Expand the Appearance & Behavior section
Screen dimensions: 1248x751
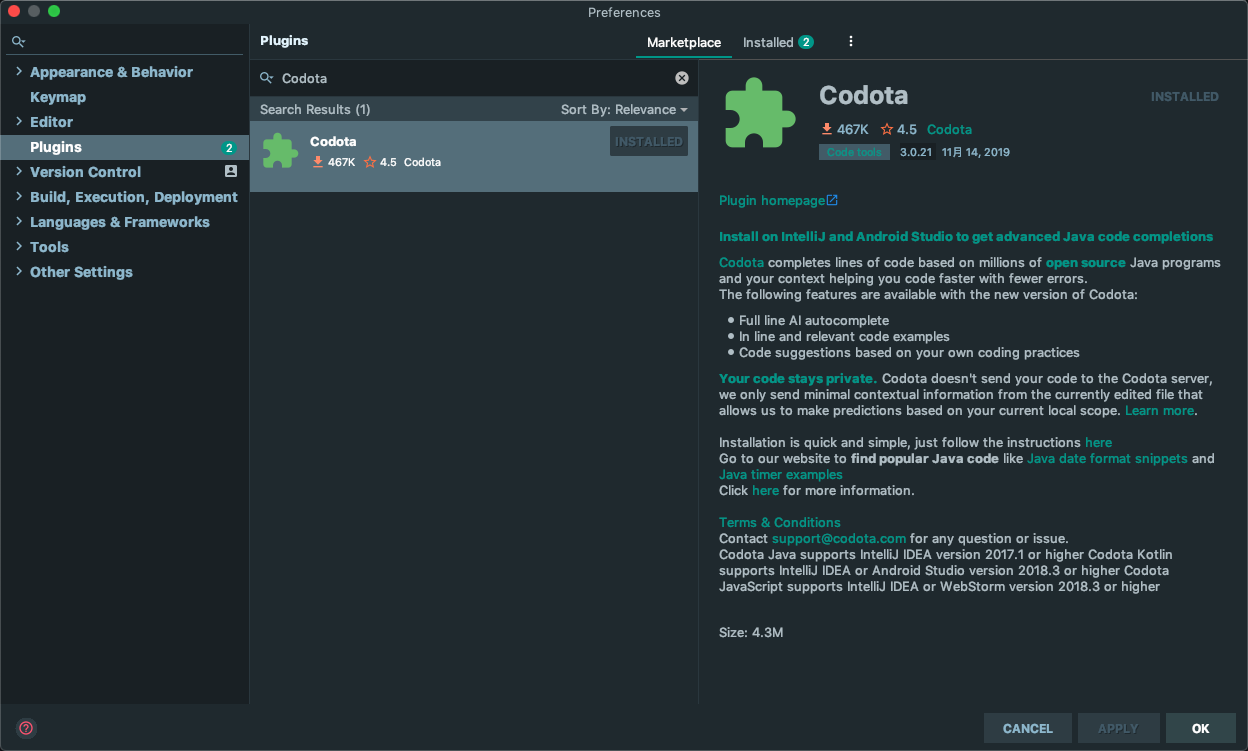(19, 72)
